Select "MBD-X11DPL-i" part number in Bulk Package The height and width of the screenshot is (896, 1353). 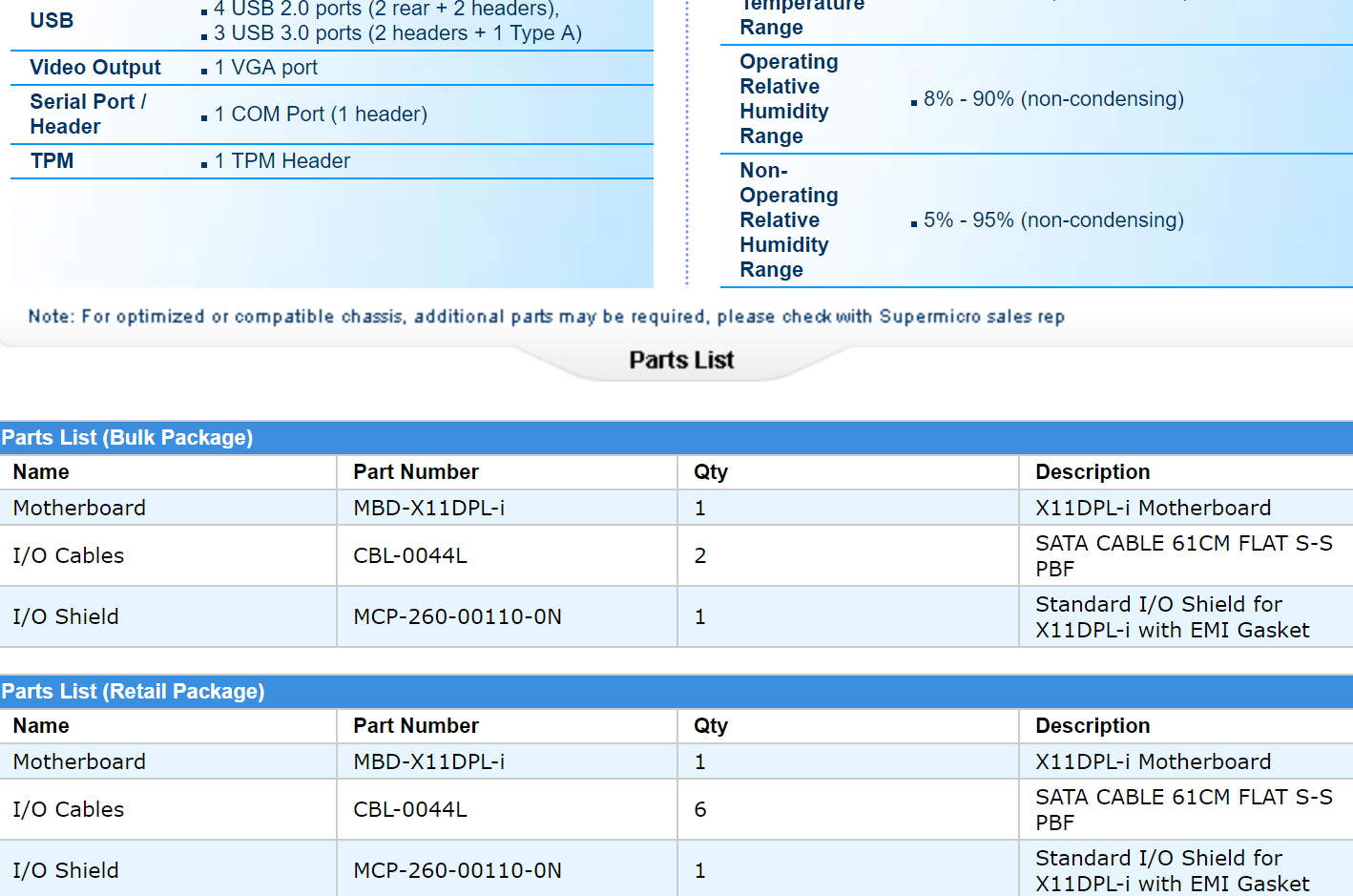pos(429,509)
